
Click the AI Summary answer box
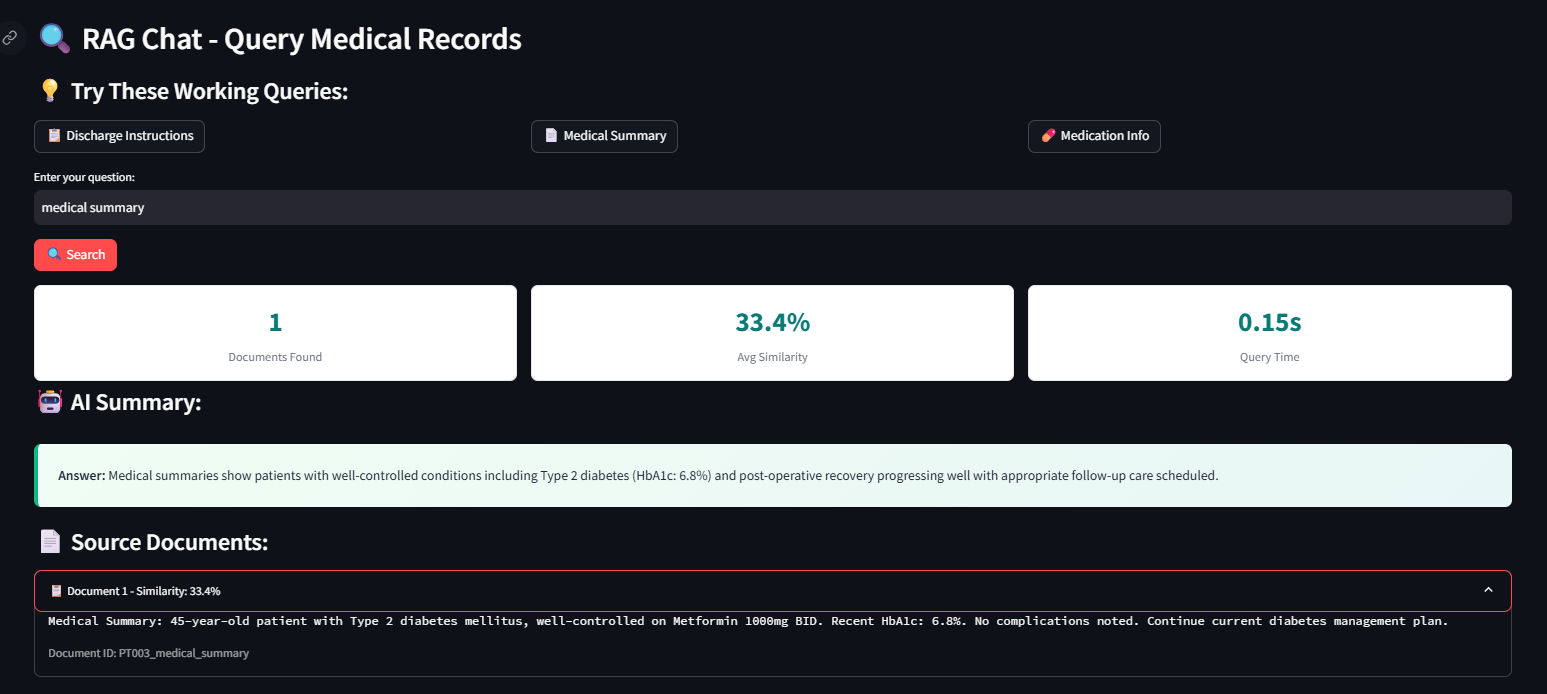pyautogui.click(x=772, y=476)
